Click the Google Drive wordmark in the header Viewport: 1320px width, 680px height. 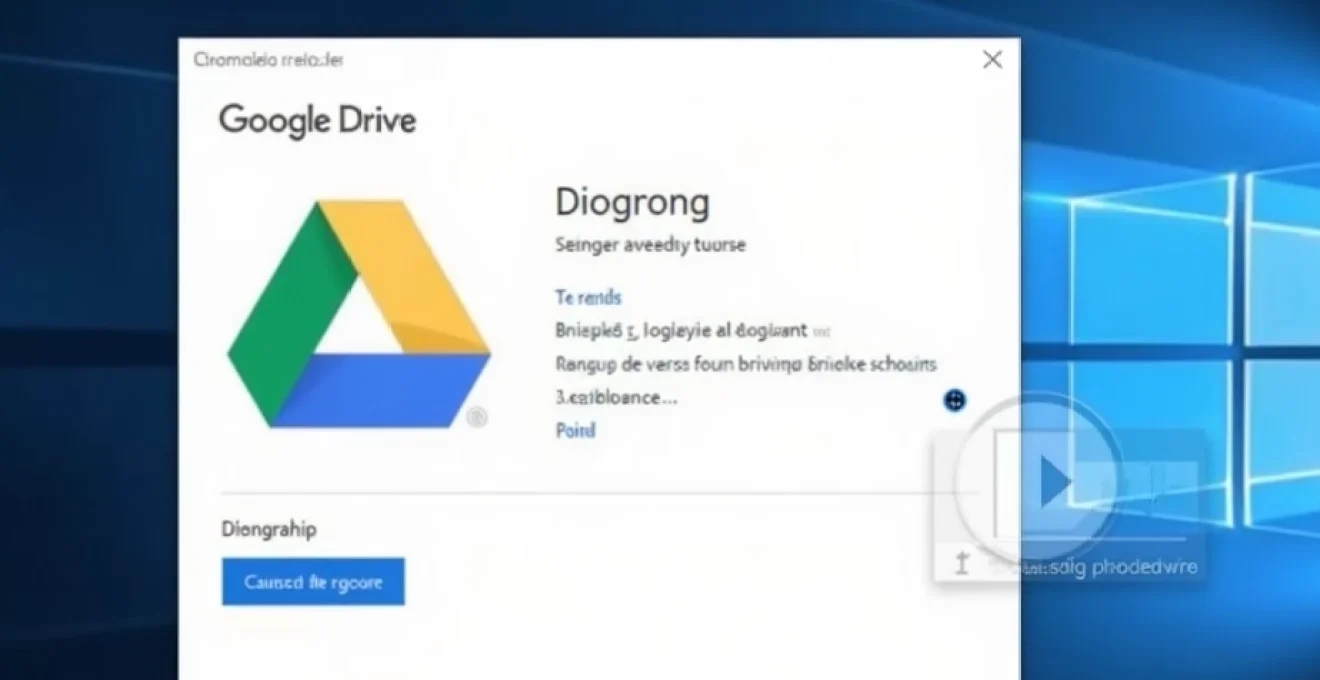click(317, 120)
